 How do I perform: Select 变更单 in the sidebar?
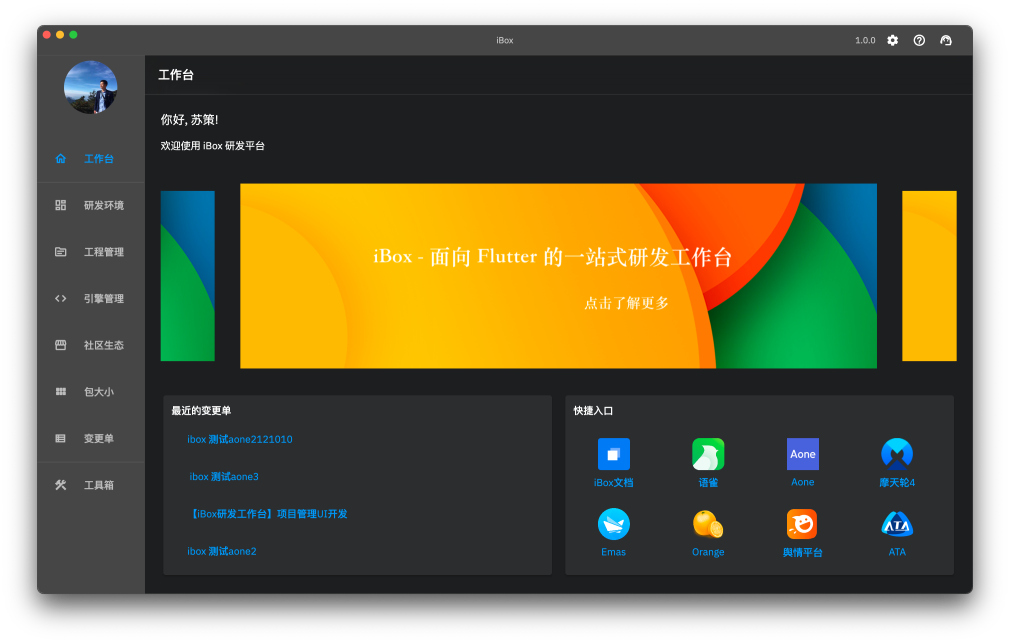pos(97,438)
